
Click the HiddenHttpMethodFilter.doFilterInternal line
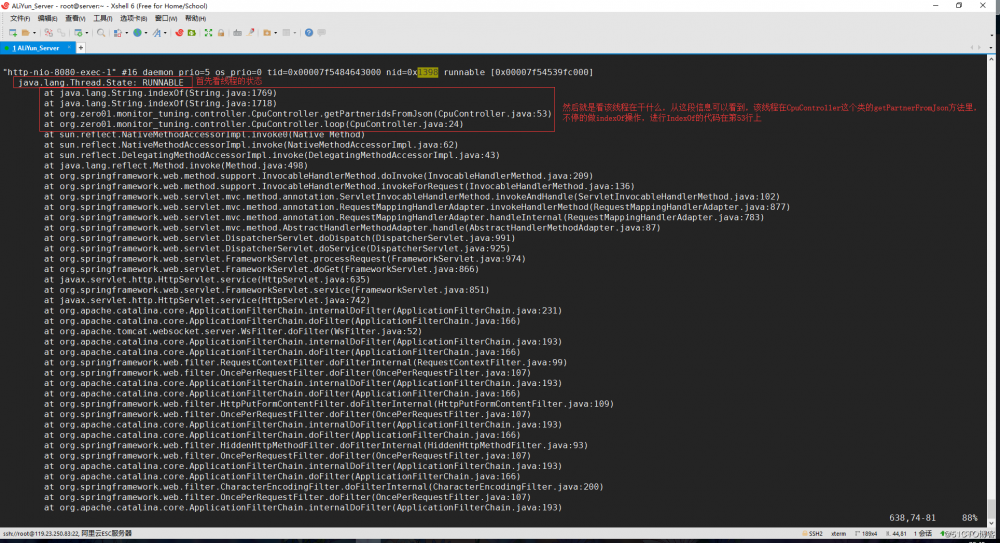316,445
